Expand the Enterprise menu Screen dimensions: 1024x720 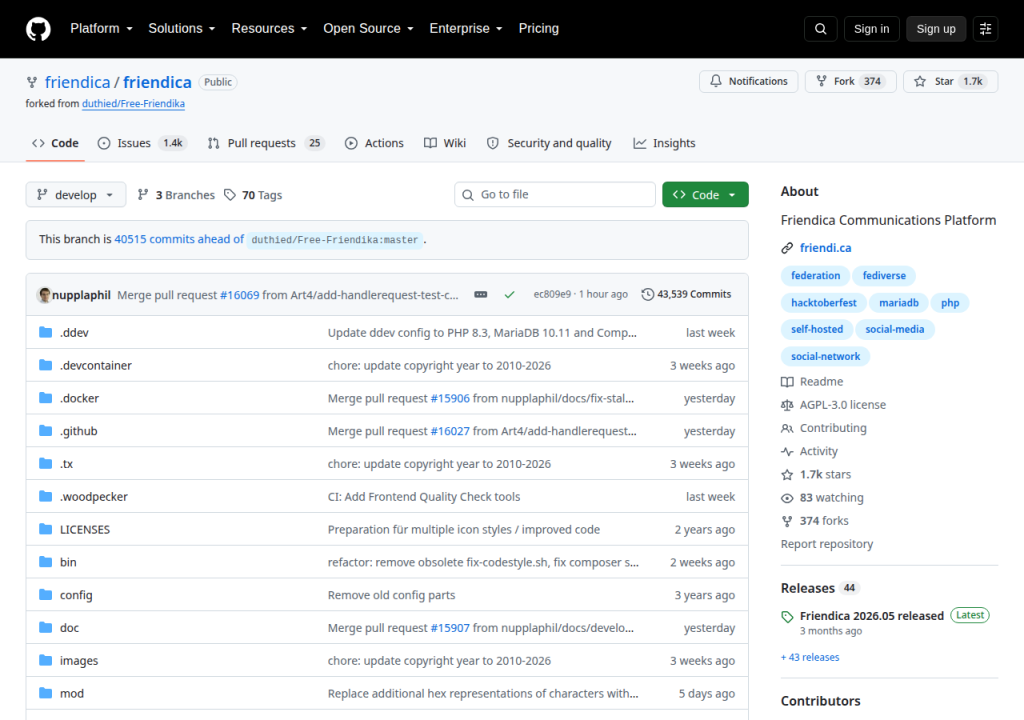(x=466, y=29)
